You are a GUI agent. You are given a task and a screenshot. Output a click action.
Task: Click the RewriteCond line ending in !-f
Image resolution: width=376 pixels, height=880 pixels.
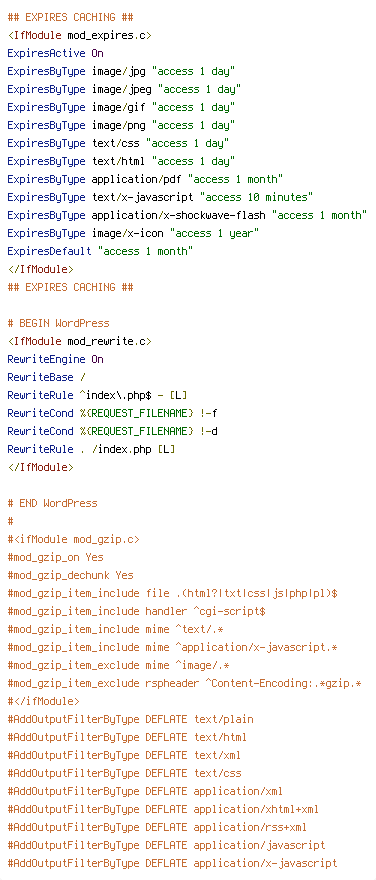coord(112,413)
